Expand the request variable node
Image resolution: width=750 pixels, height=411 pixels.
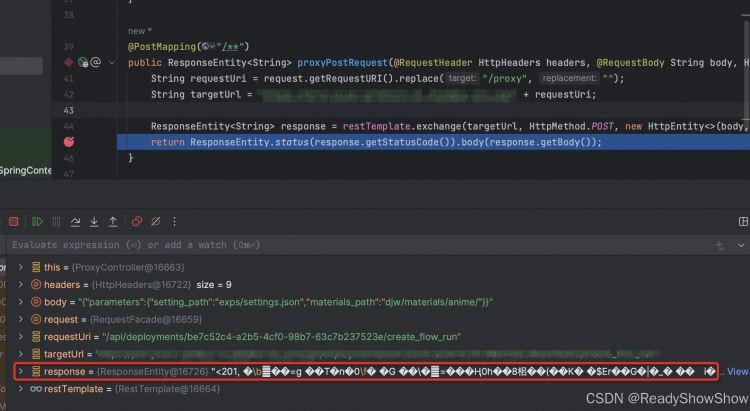coord(21,319)
